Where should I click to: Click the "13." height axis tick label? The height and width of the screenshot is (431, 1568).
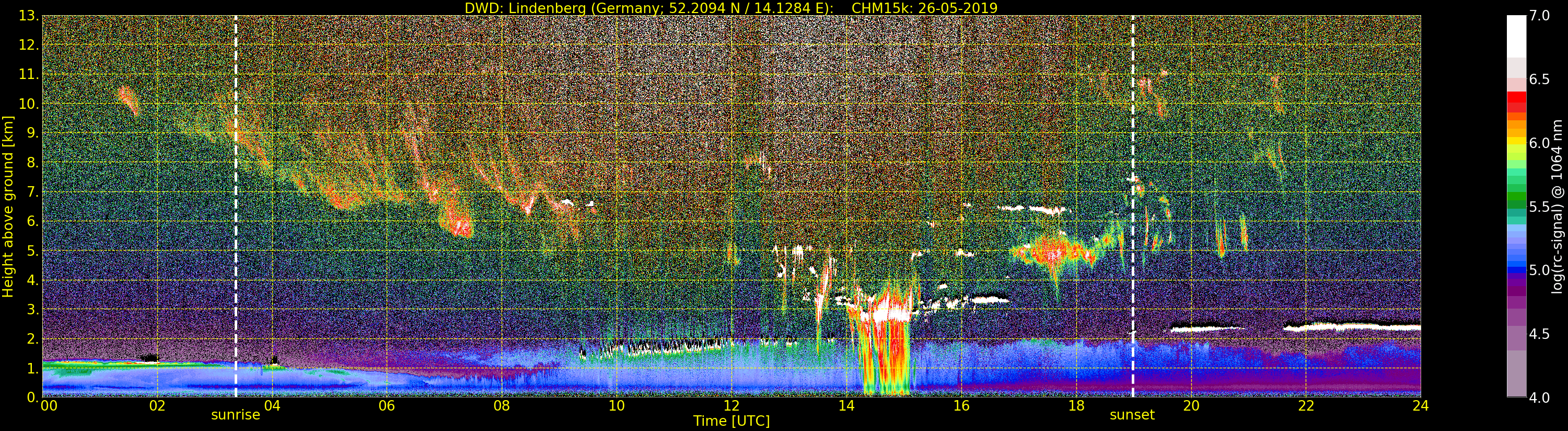click(29, 16)
